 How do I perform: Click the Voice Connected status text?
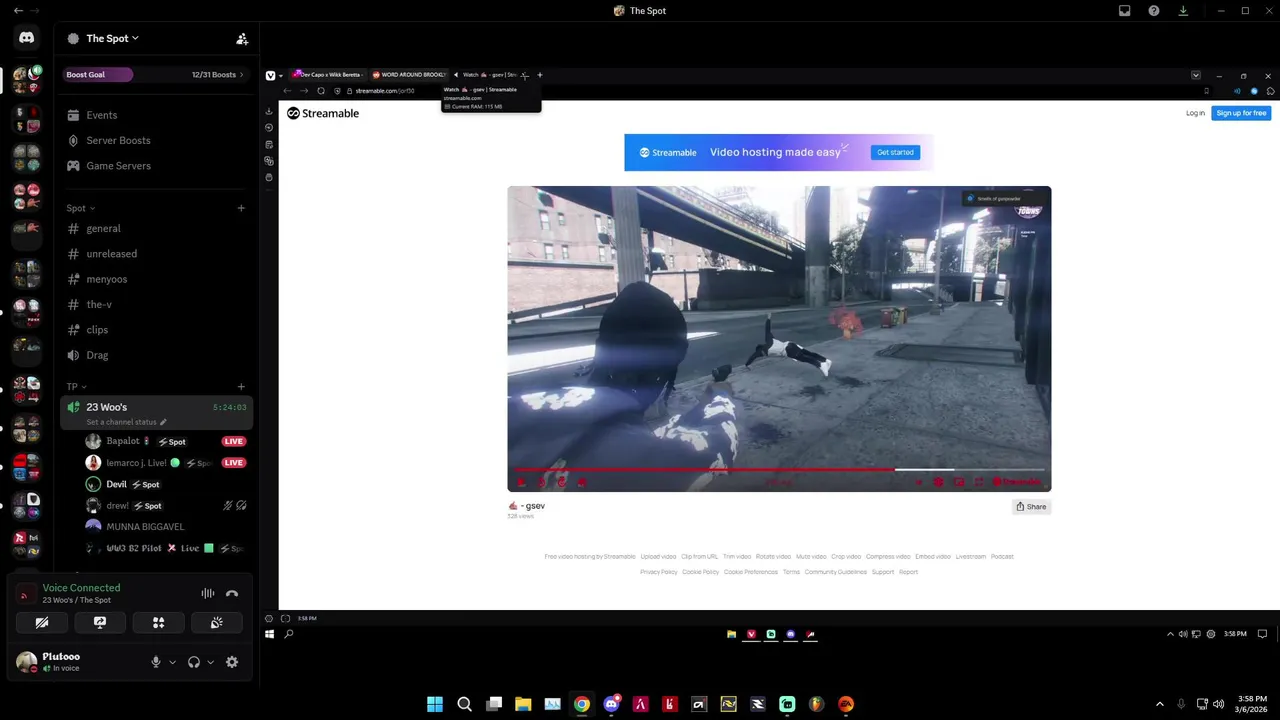tap(81, 588)
